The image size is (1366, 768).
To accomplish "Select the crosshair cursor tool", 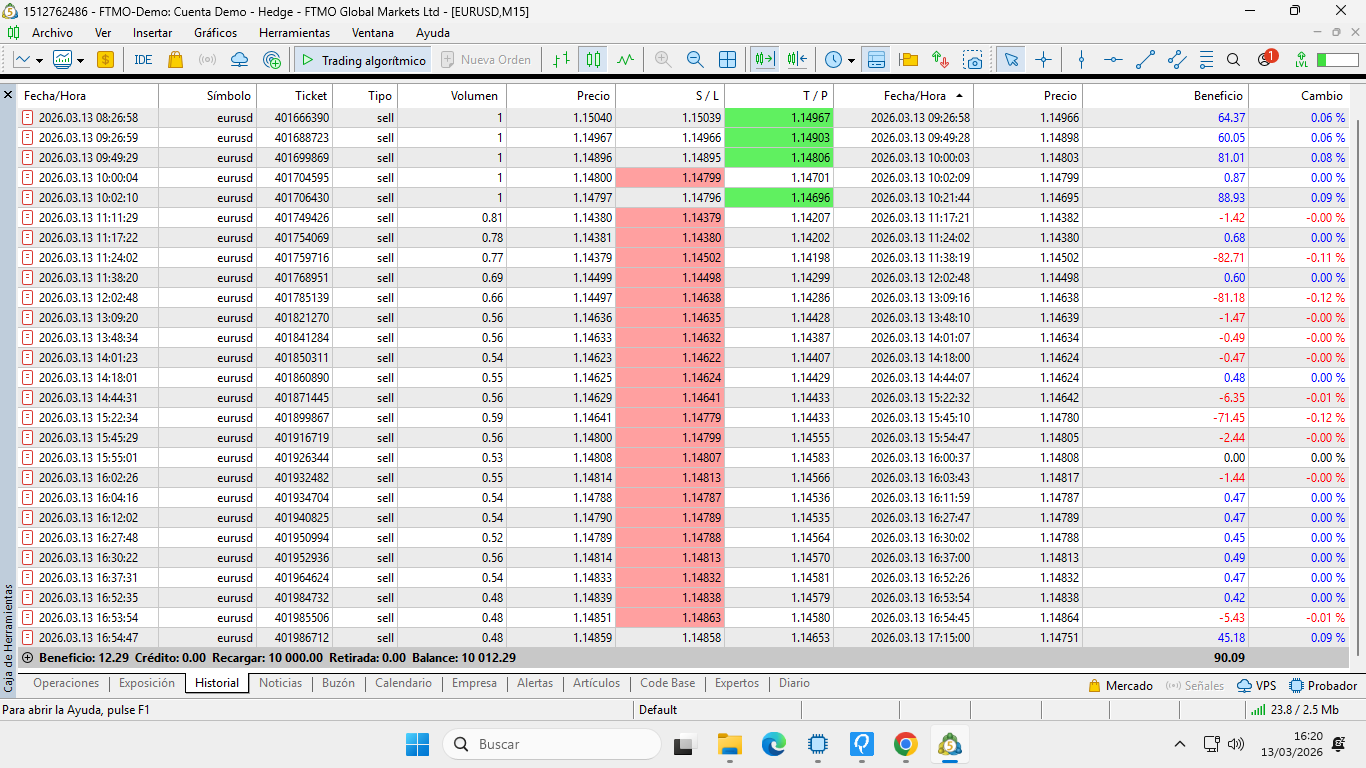I will [x=1044, y=60].
